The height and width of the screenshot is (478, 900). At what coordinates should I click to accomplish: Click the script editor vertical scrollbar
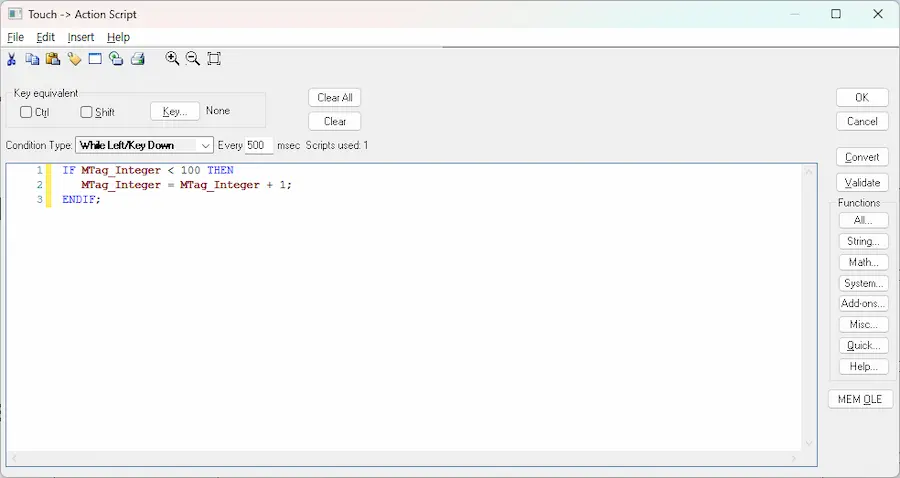pyautogui.click(x=809, y=307)
